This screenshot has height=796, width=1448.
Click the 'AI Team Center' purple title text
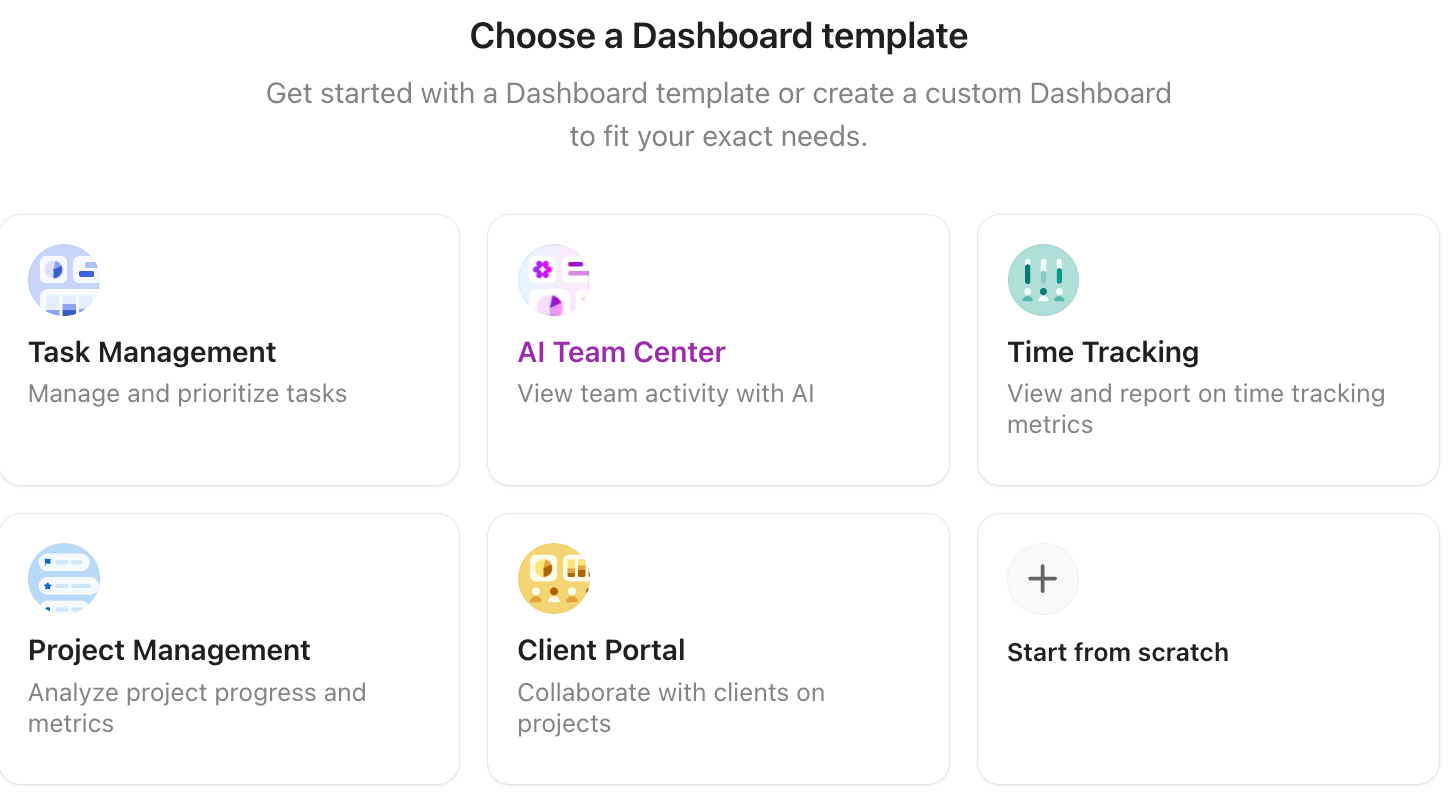click(621, 352)
